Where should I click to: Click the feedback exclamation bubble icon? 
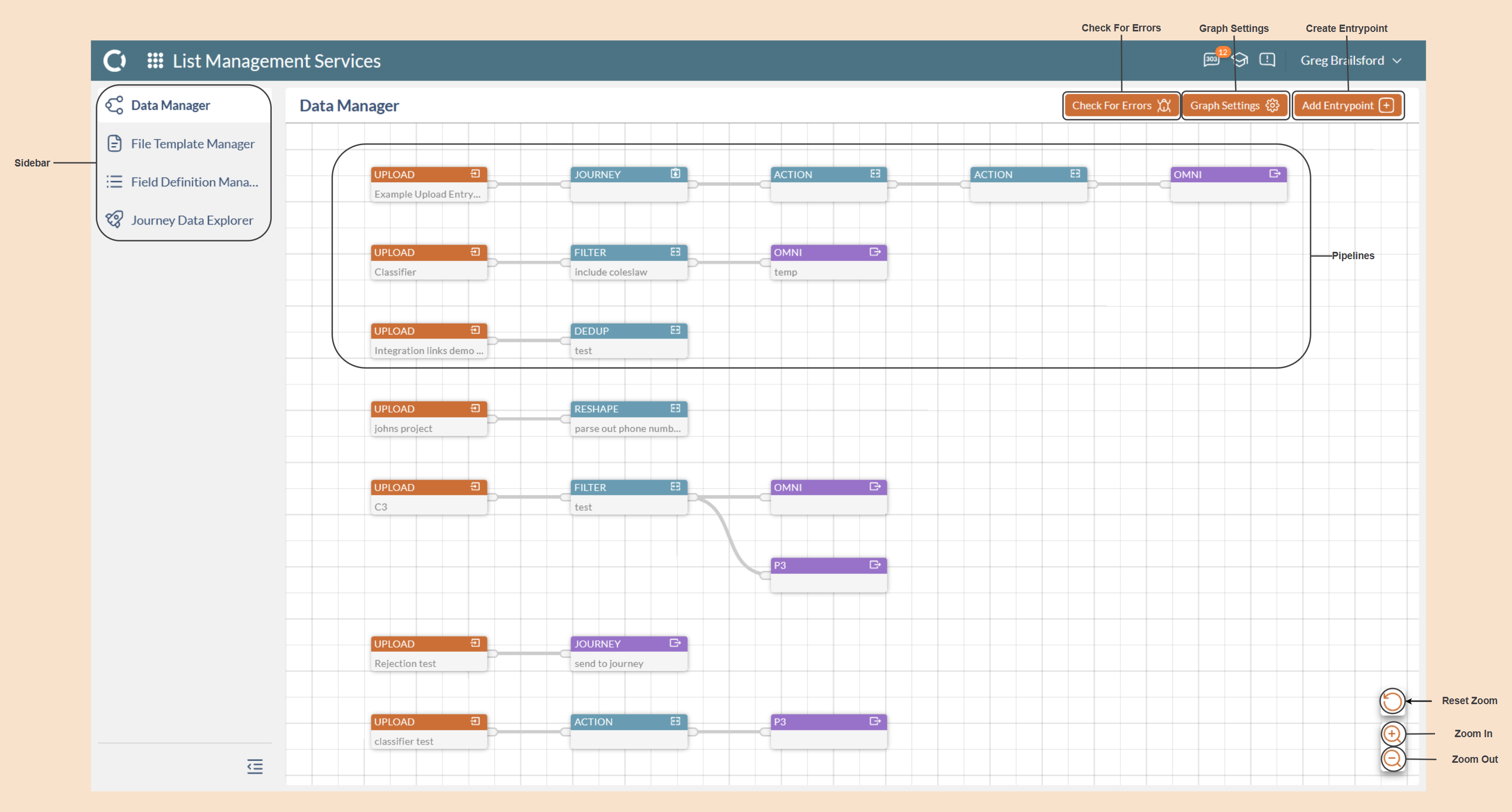1267,60
